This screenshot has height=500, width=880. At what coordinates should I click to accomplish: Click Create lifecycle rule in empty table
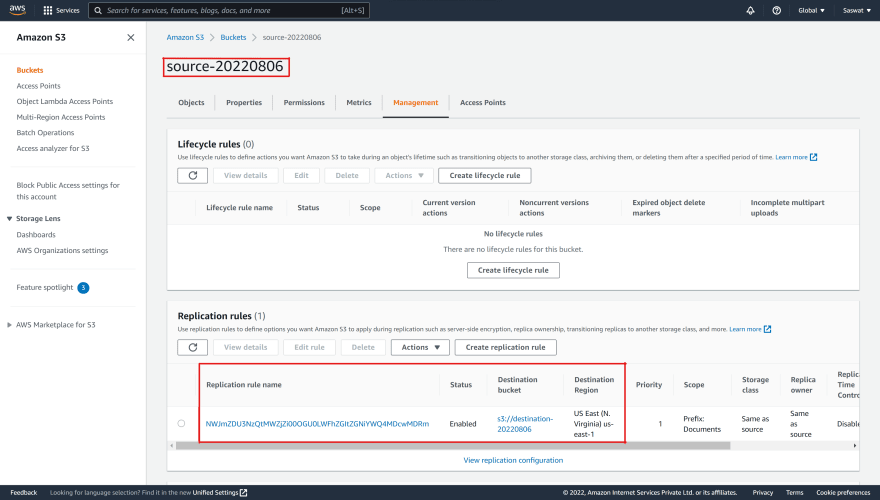[x=513, y=270]
